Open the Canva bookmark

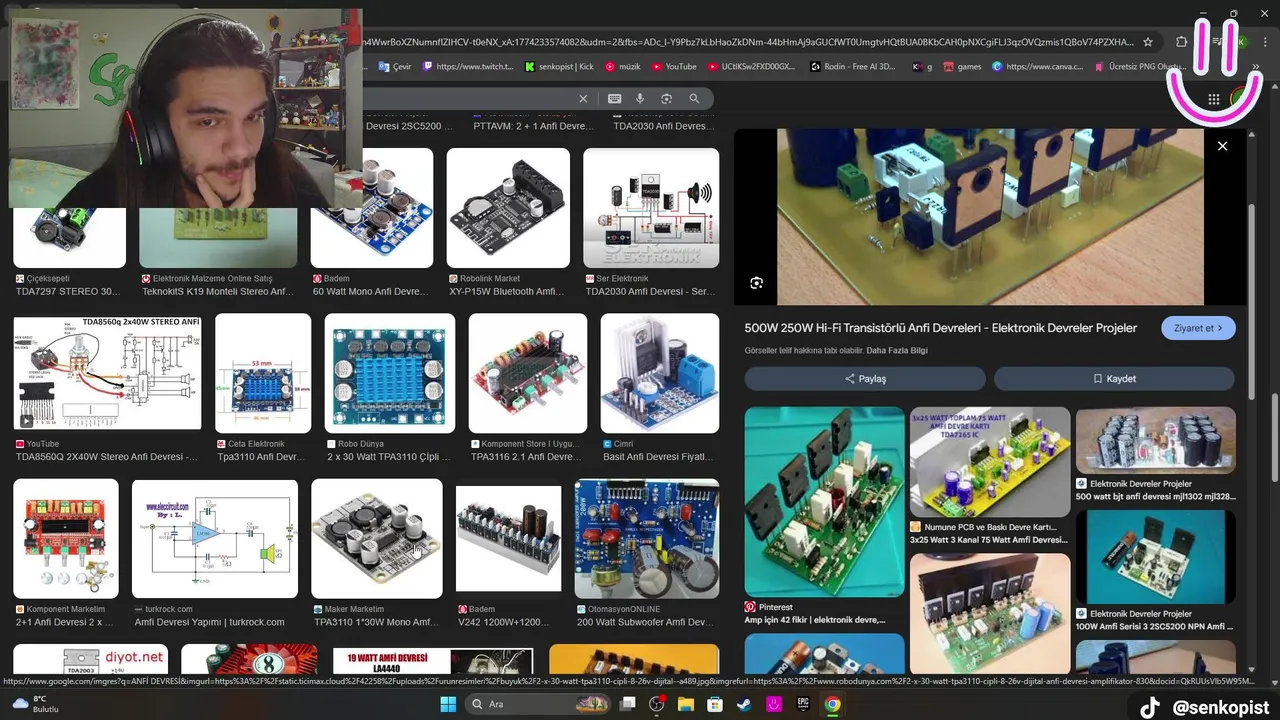pos(1038,67)
